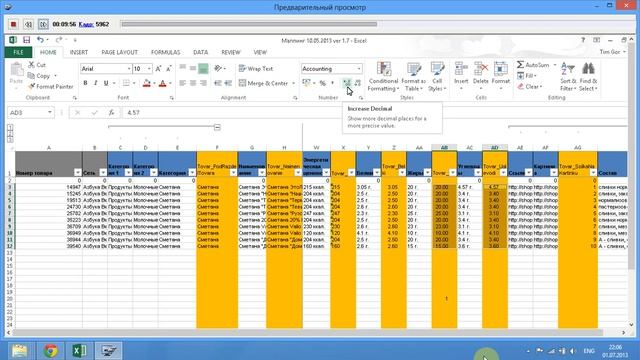Open the font color dropdown arrow
The image size is (640, 360).
170,83
